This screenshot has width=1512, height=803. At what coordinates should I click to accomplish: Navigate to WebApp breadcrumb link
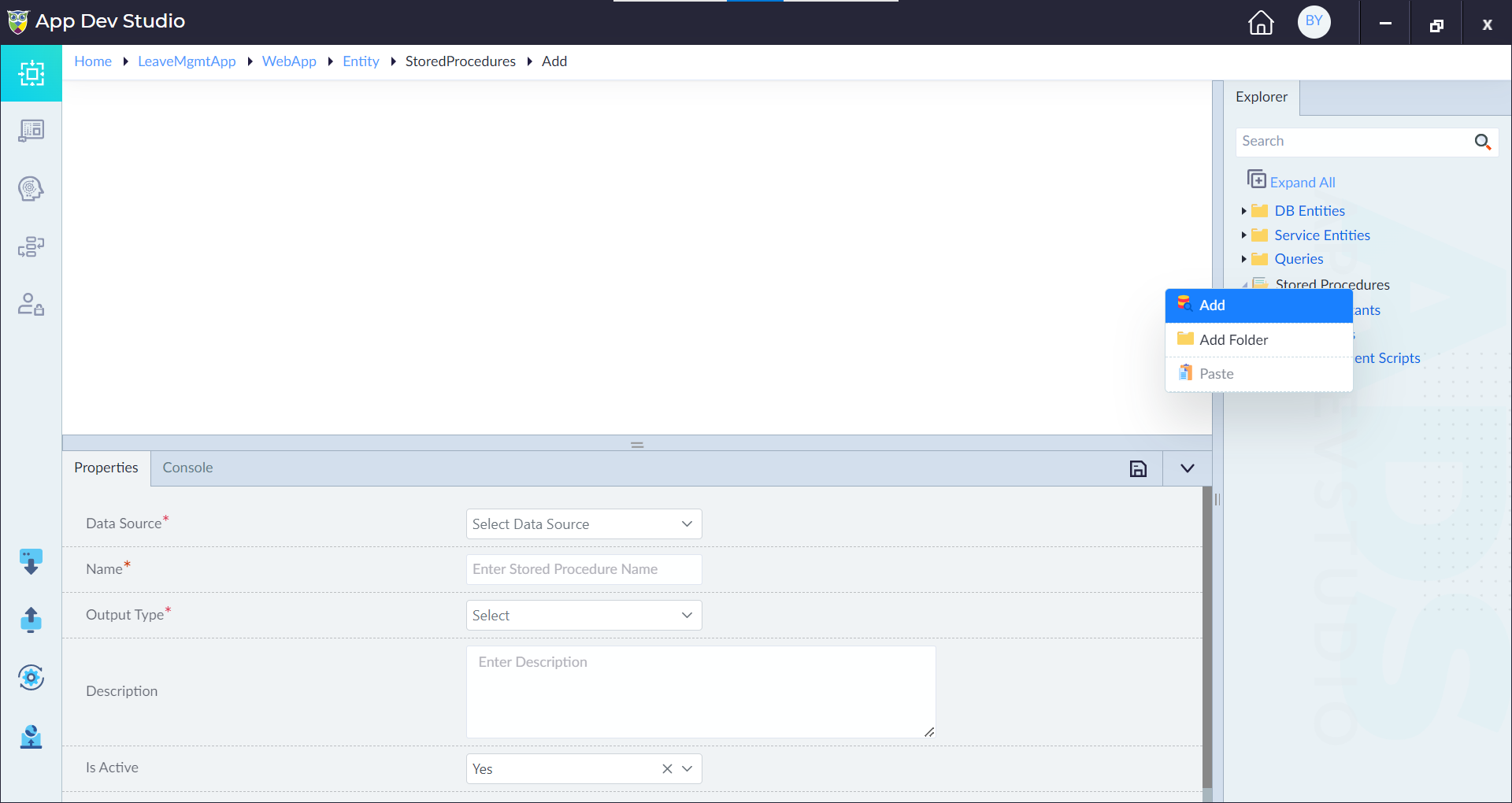coord(289,61)
